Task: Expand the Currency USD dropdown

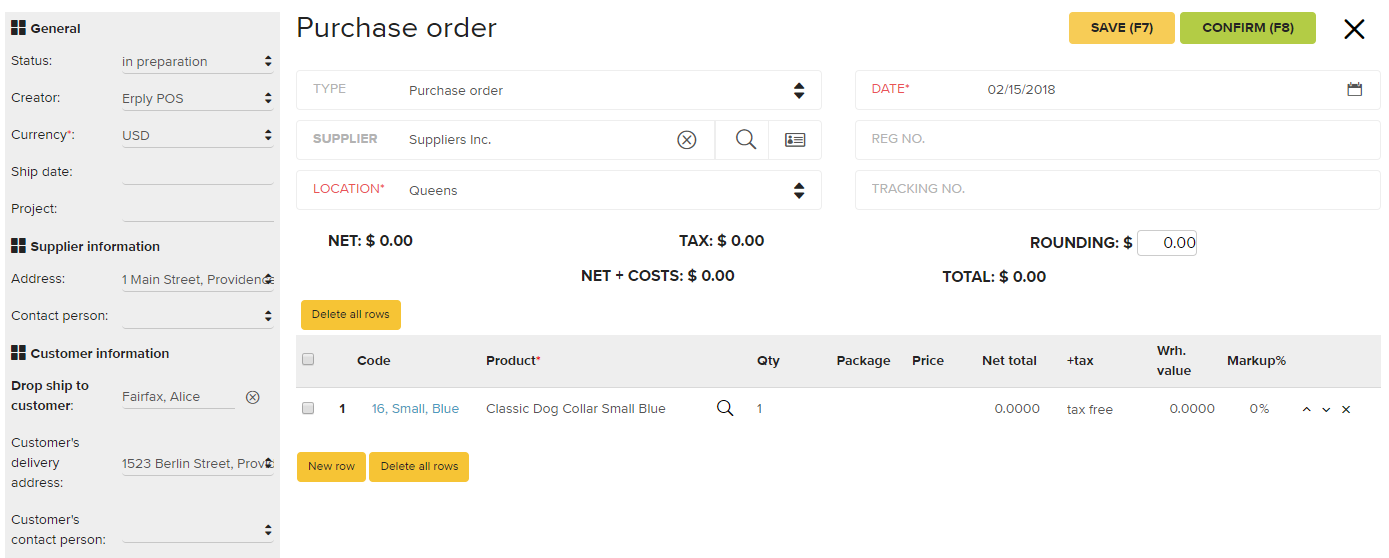Action: coord(197,135)
